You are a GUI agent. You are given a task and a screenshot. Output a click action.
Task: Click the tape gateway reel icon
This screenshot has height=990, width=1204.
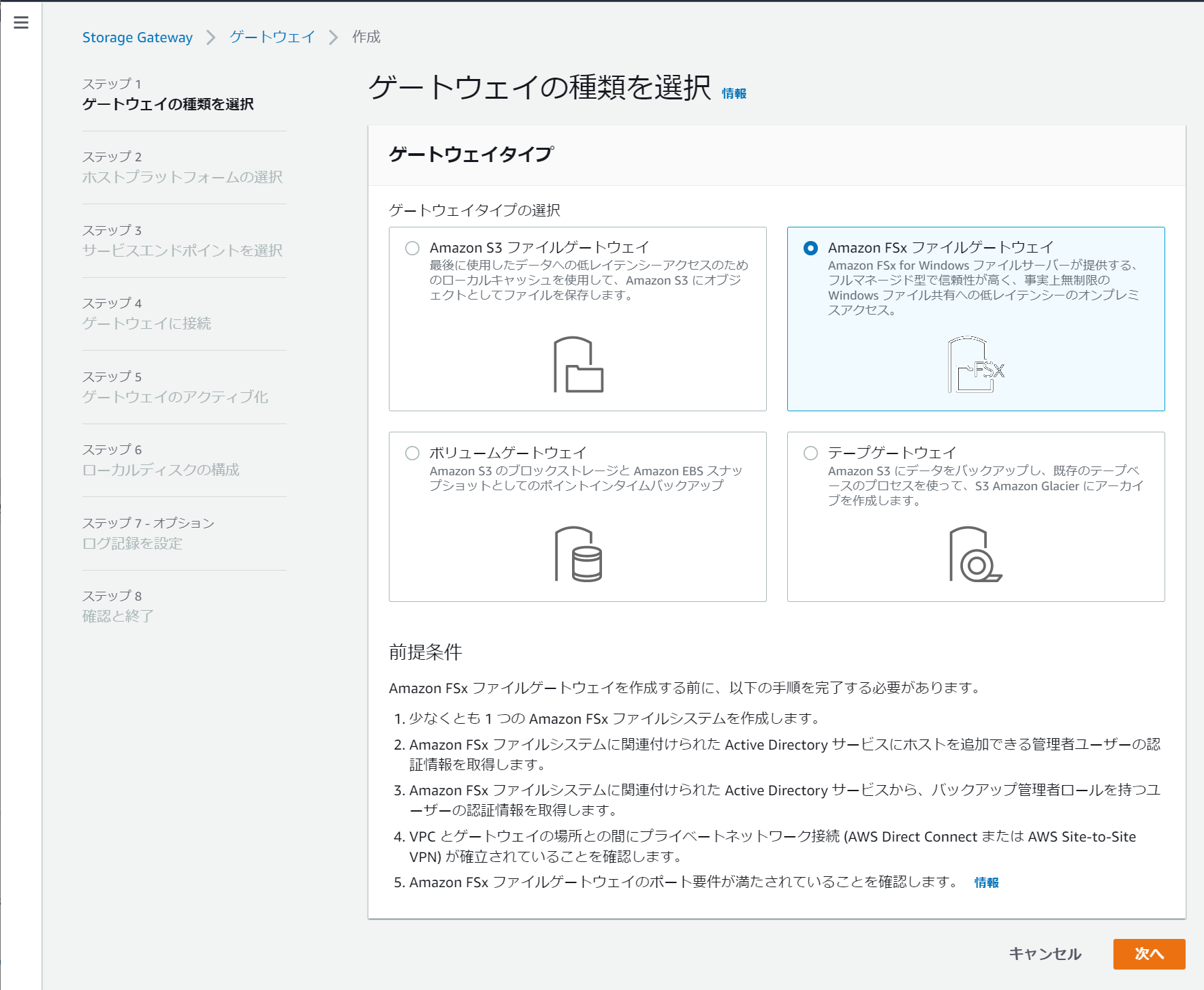(976, 554)
